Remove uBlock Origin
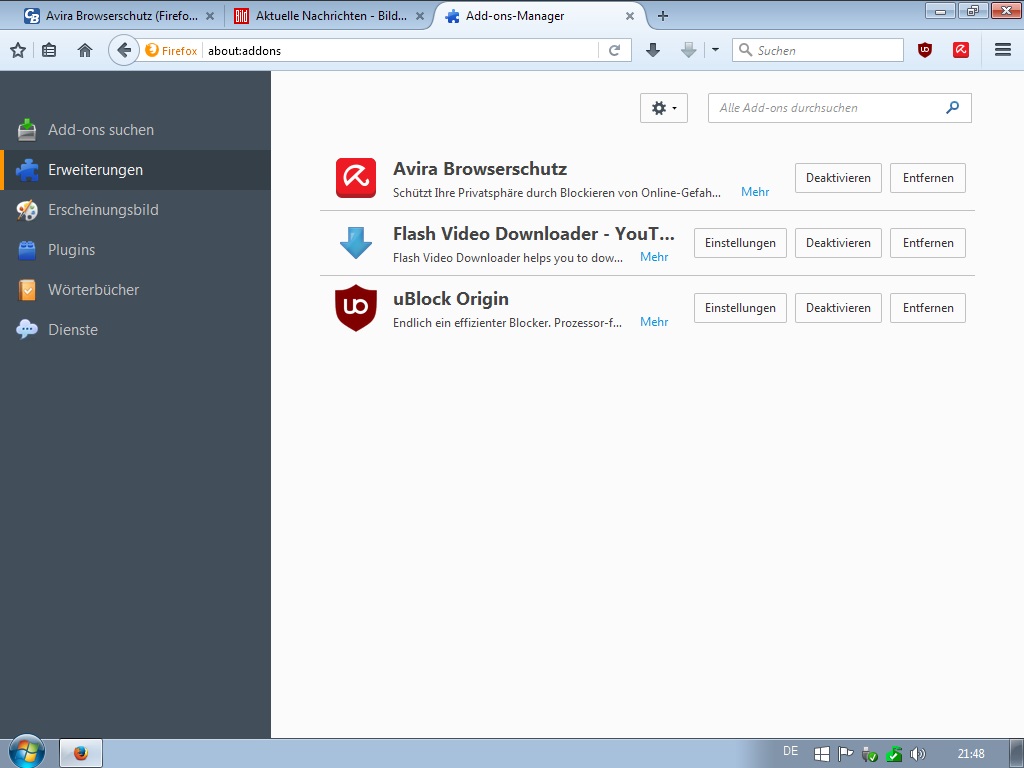The width and height of the screenshot is (1024, 768). [928, 308]
